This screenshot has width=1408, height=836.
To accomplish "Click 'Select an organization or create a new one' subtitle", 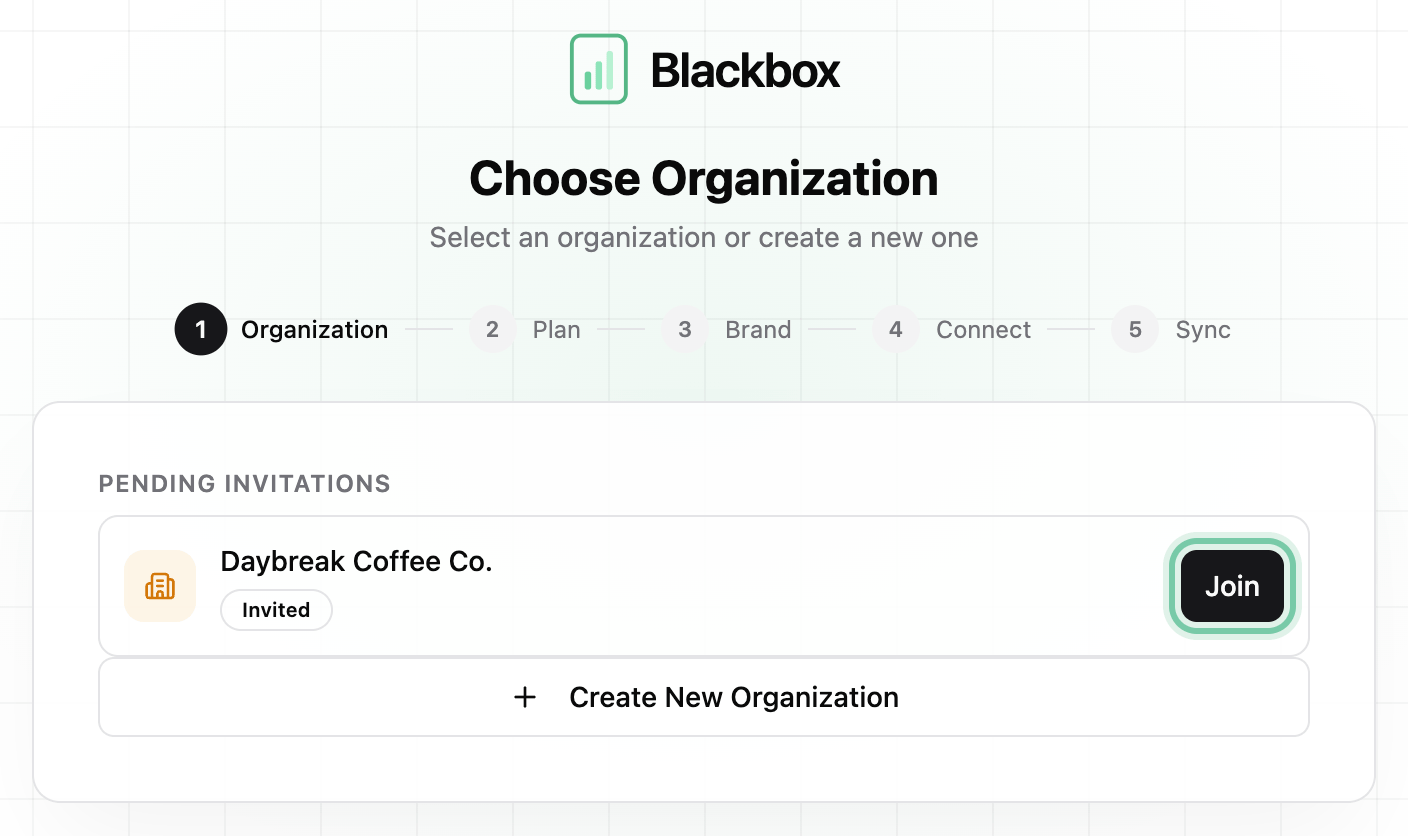I will [x=704, y=238].
